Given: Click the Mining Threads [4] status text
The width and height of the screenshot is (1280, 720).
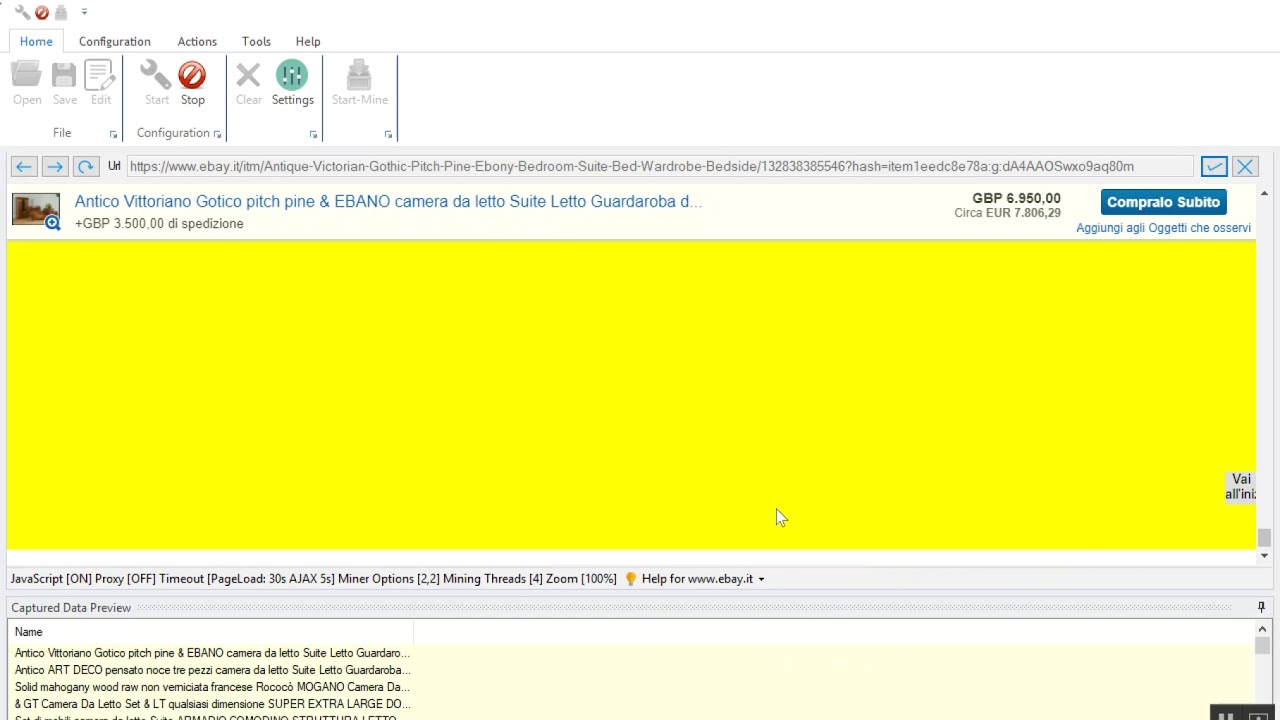Looking at the screenshot, I should point(492,579).
